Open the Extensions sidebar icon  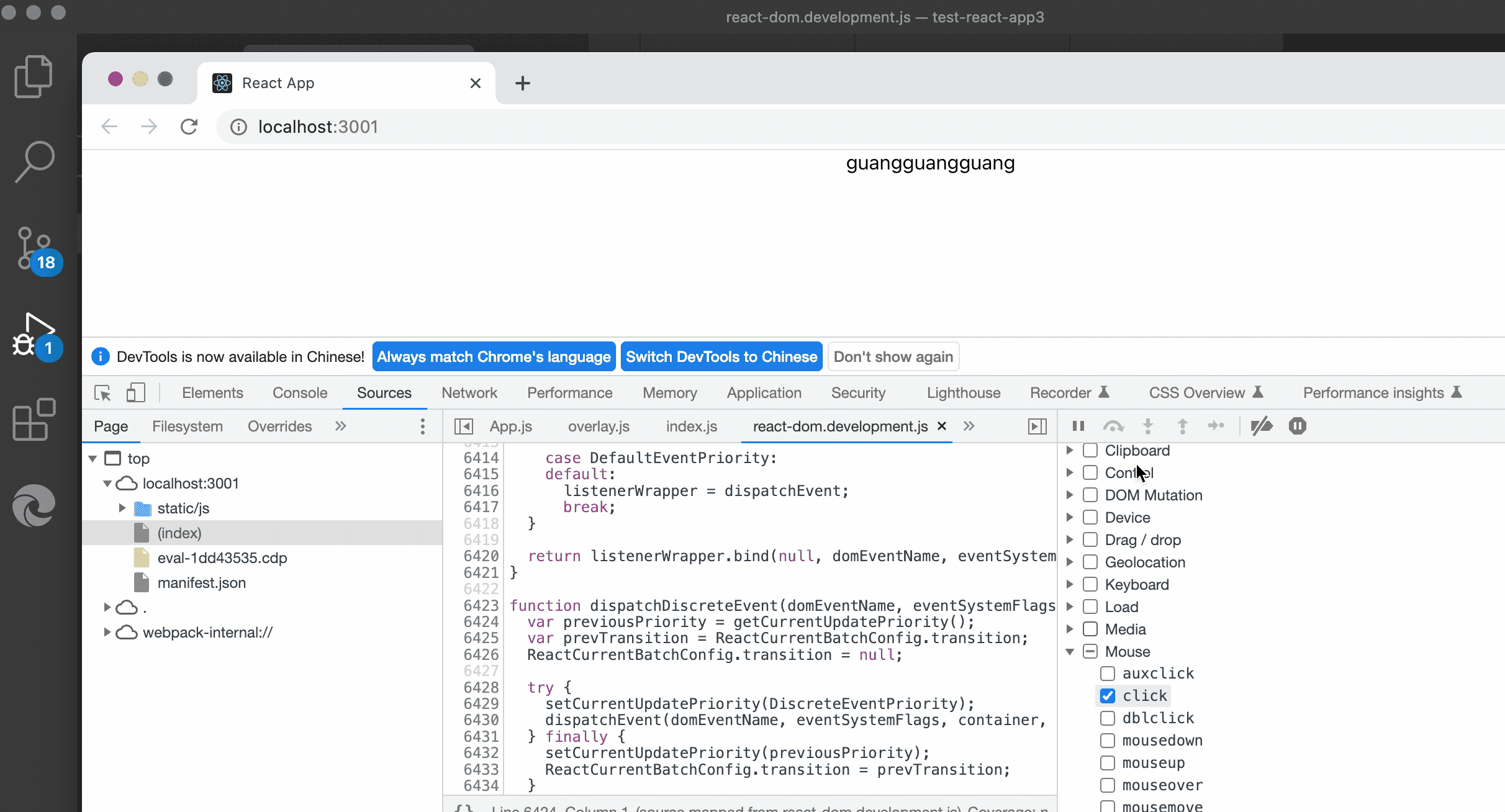[x=34, y=420]
